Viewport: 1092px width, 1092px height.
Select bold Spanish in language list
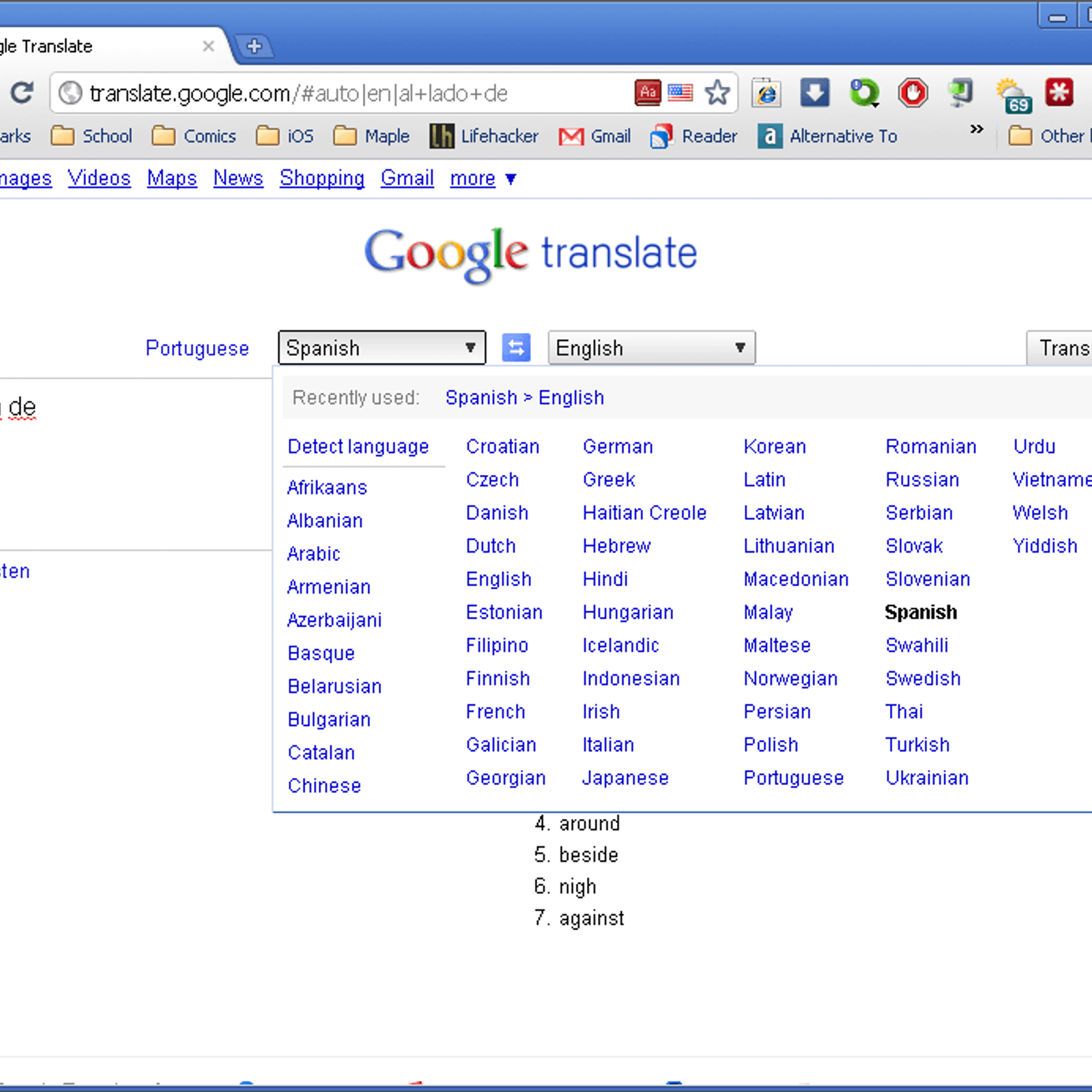point(921,612)
